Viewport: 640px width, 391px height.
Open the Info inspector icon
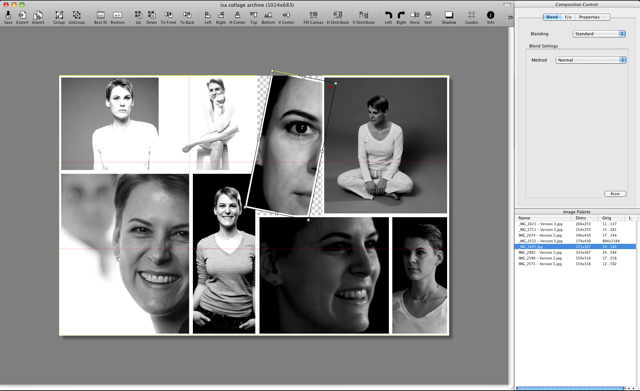click(491, 17)
